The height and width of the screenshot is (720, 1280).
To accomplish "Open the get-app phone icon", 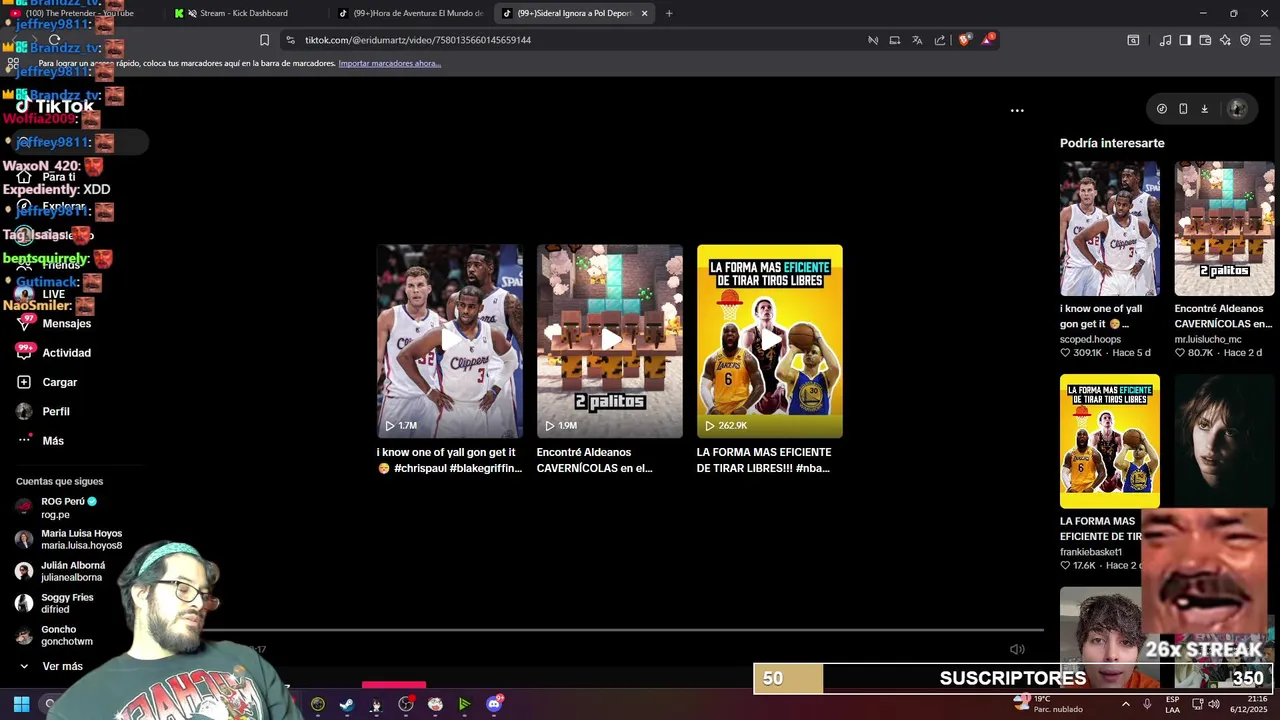I will coord(1183,109).
